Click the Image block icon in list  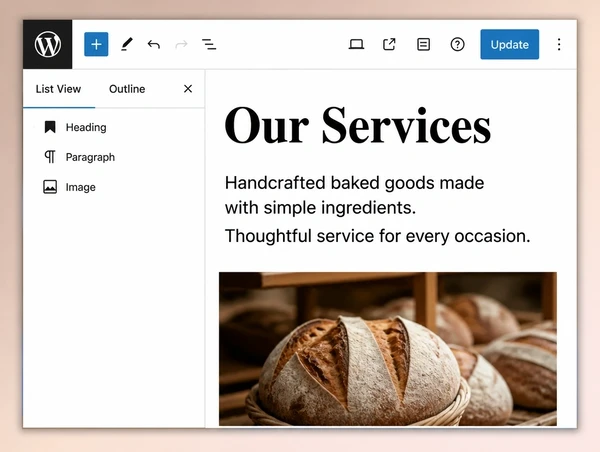click(x=50, y=187)
